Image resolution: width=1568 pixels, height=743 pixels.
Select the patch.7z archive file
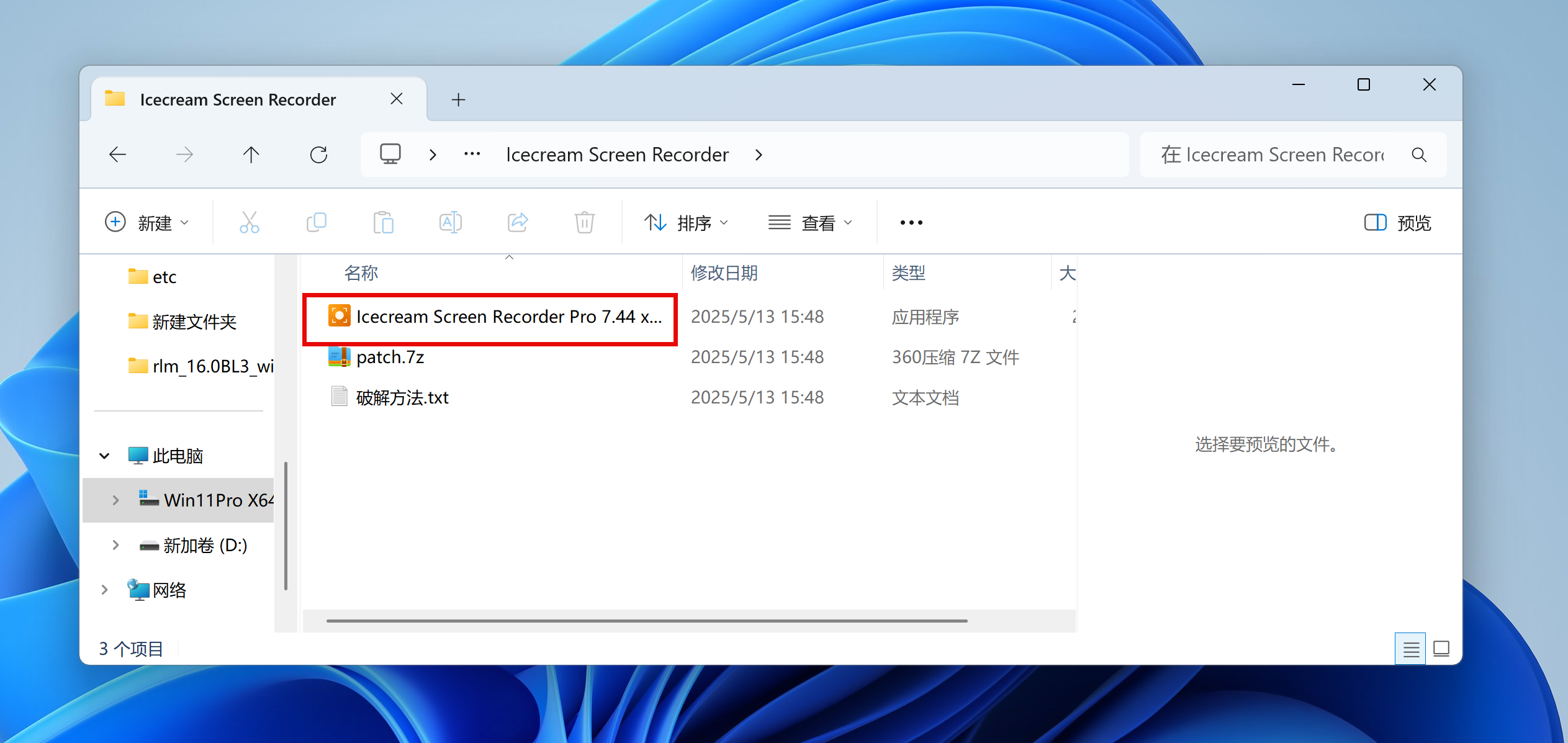point(390,358)
